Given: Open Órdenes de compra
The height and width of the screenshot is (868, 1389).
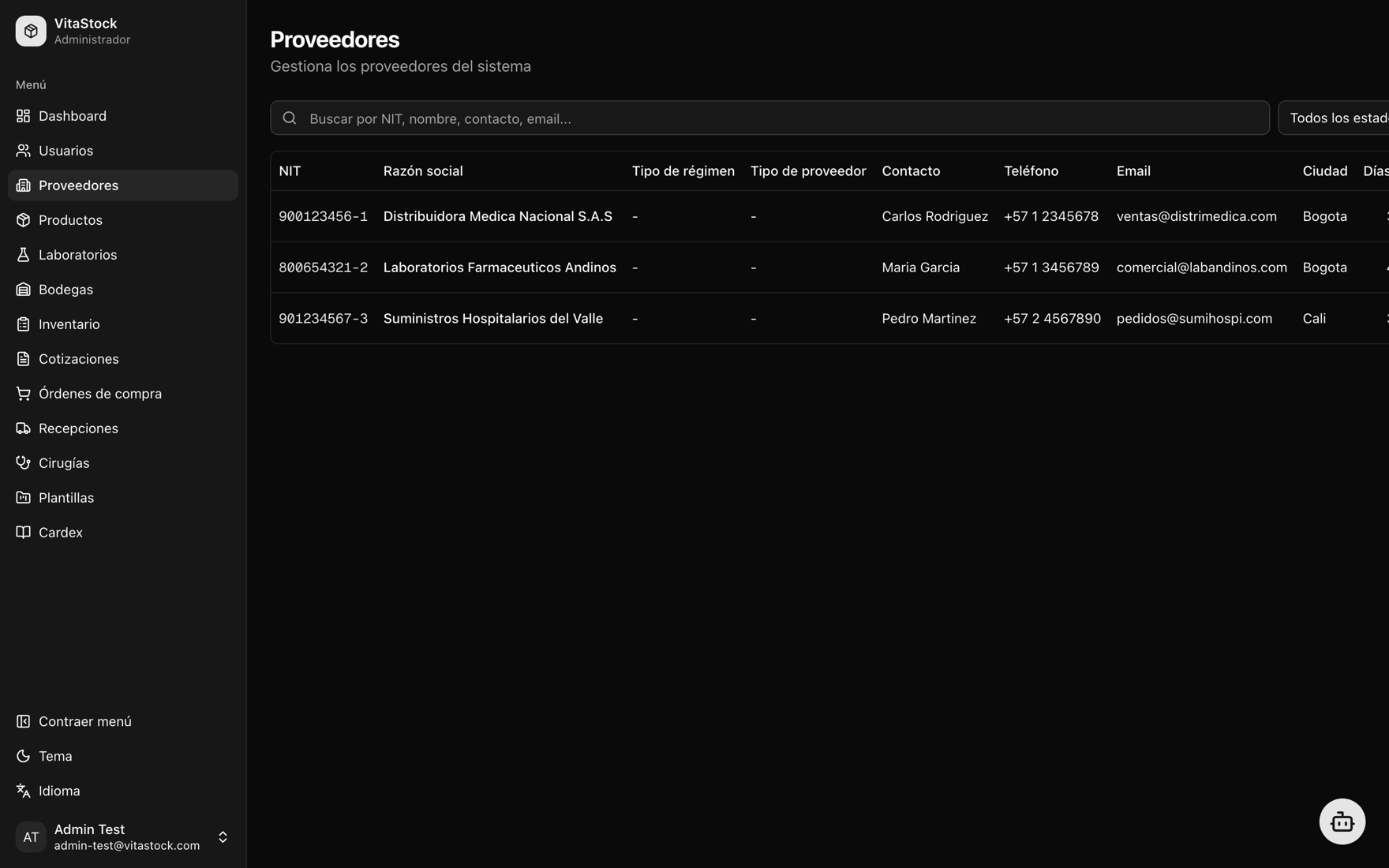Looking at the screenshot, I should tap(123, 394).
